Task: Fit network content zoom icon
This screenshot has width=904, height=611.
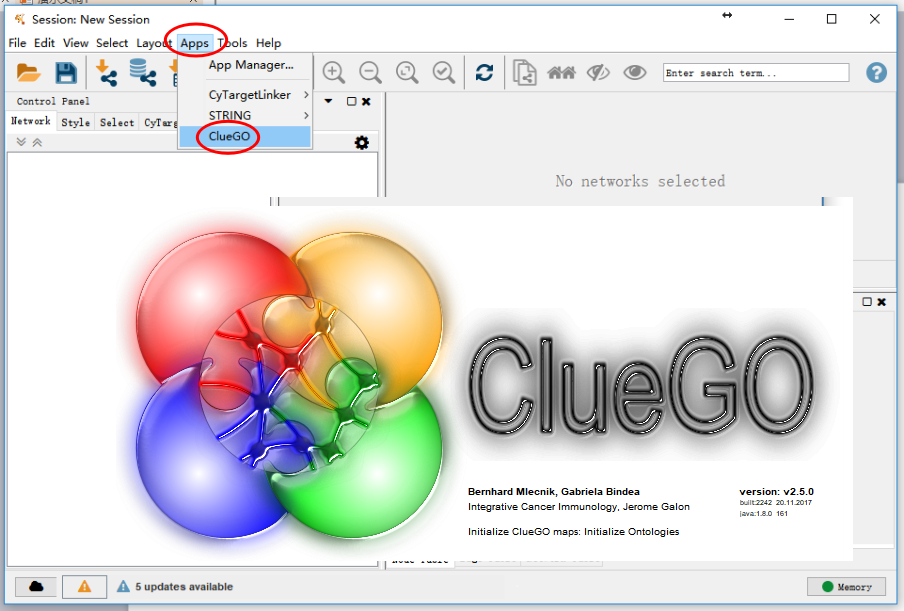Action: click(407, 73)
